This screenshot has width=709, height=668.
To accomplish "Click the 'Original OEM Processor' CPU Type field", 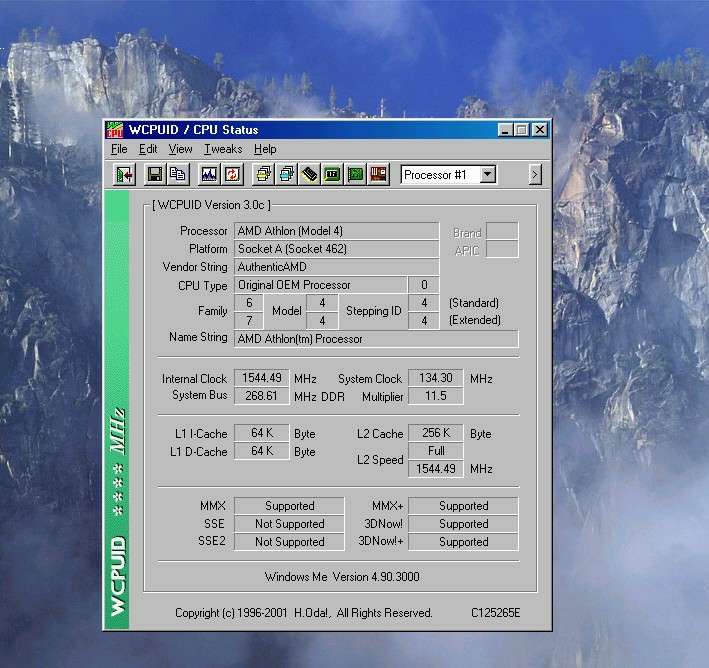I will click(320, 285).
